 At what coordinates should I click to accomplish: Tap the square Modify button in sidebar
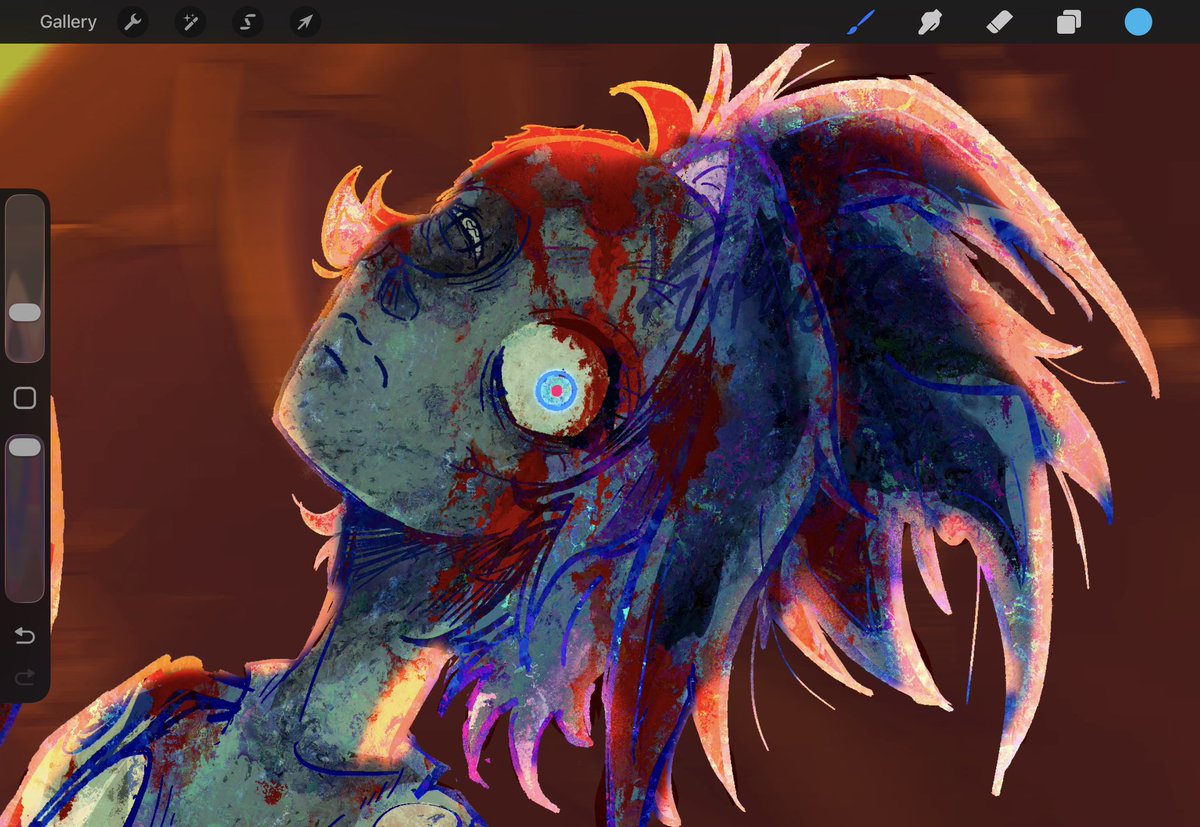click(25, 398)
